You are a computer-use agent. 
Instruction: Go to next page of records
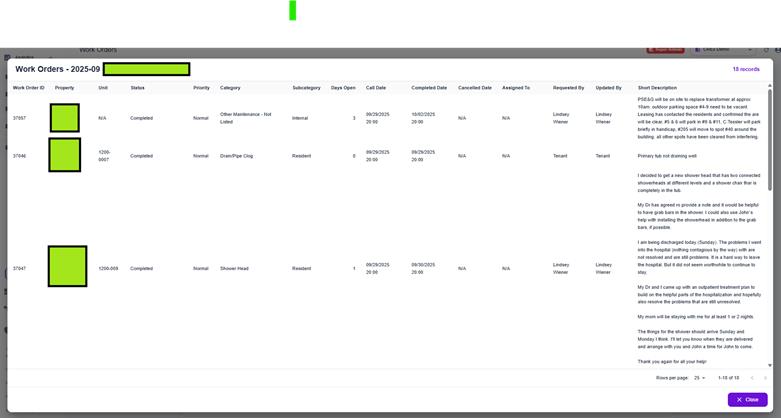pyautogui.click(x=766, y=378)
